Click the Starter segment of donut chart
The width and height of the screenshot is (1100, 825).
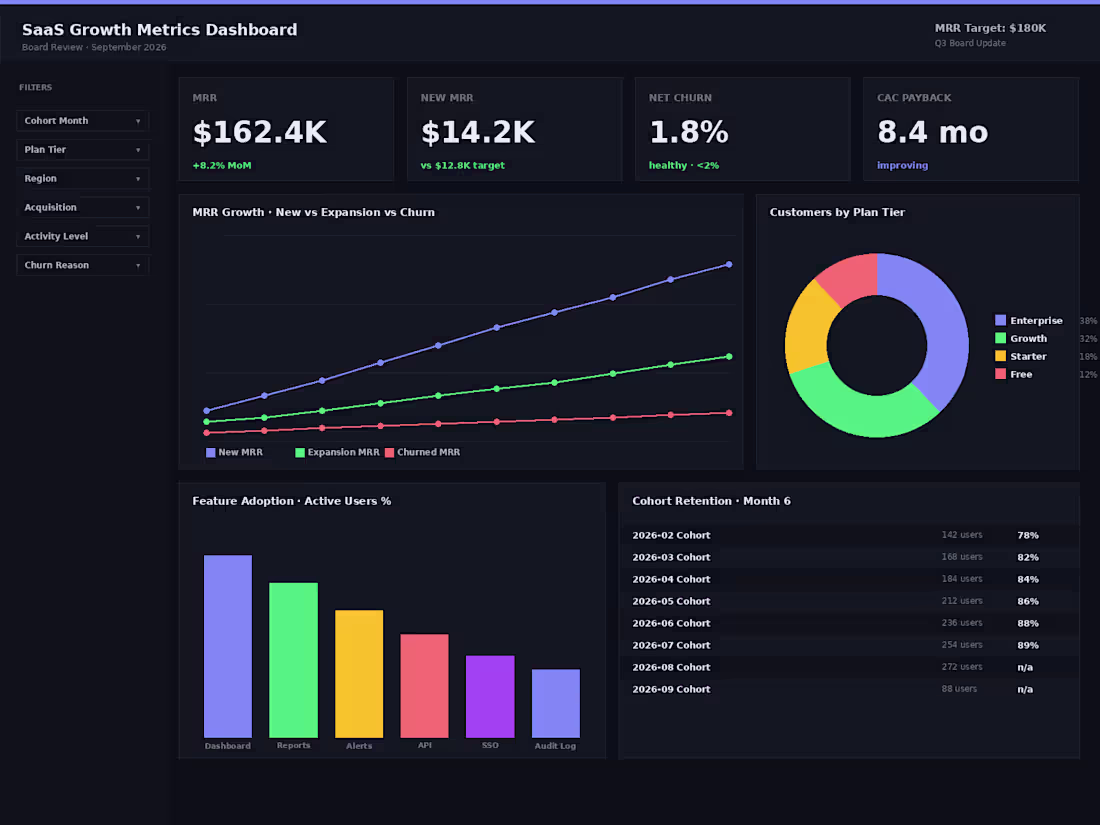pos(809,328)
